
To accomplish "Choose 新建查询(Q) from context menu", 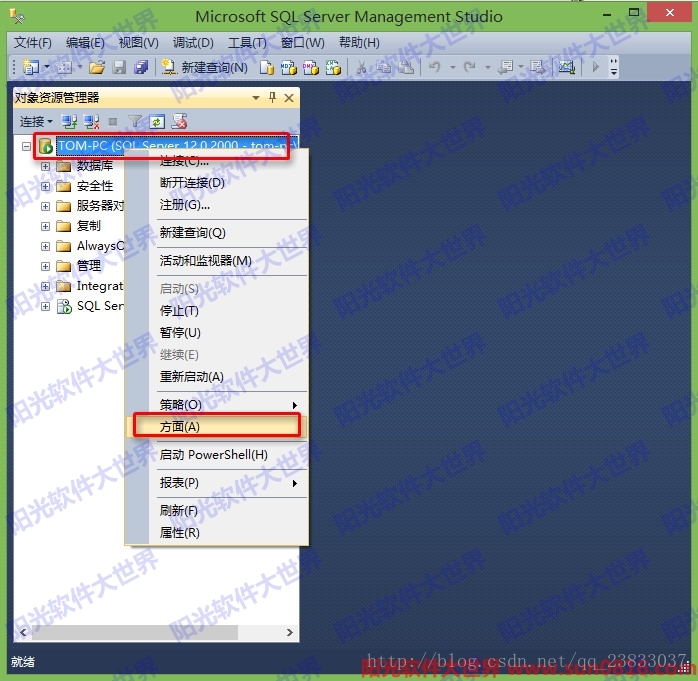I will (217, 233).
